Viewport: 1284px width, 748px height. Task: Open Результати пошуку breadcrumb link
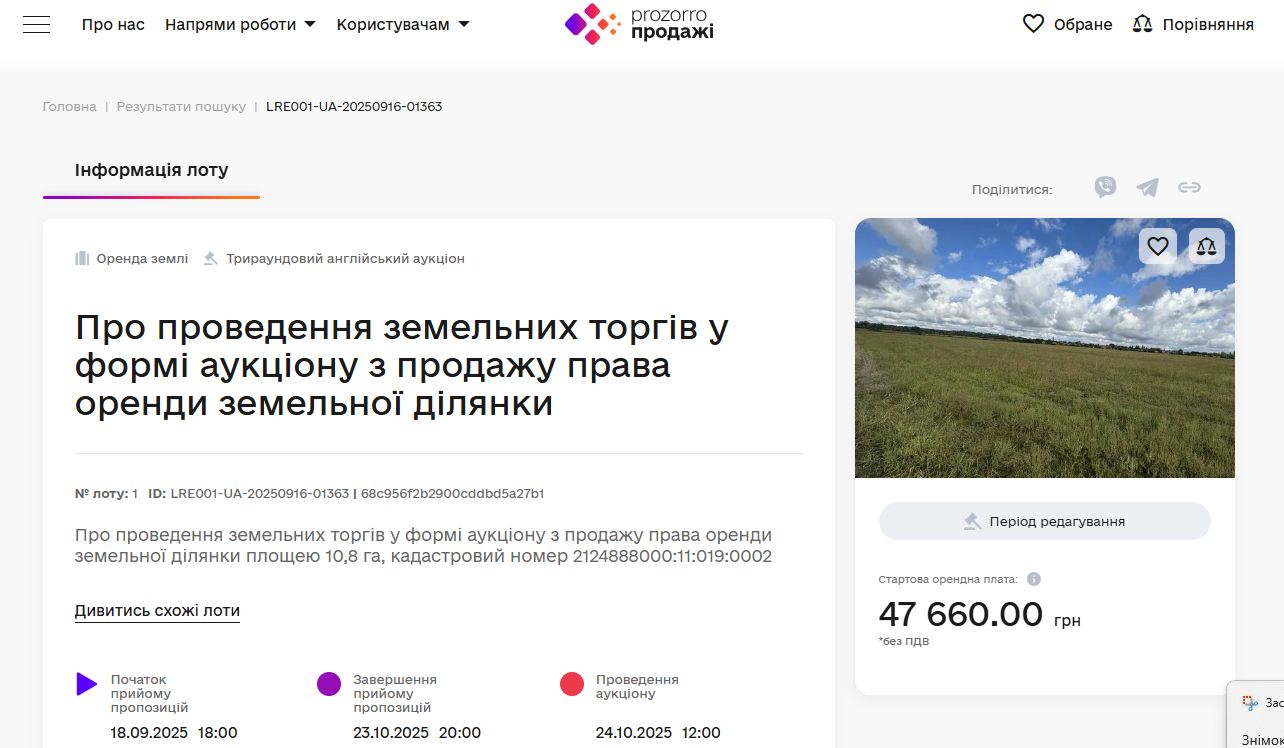(181, 106)
